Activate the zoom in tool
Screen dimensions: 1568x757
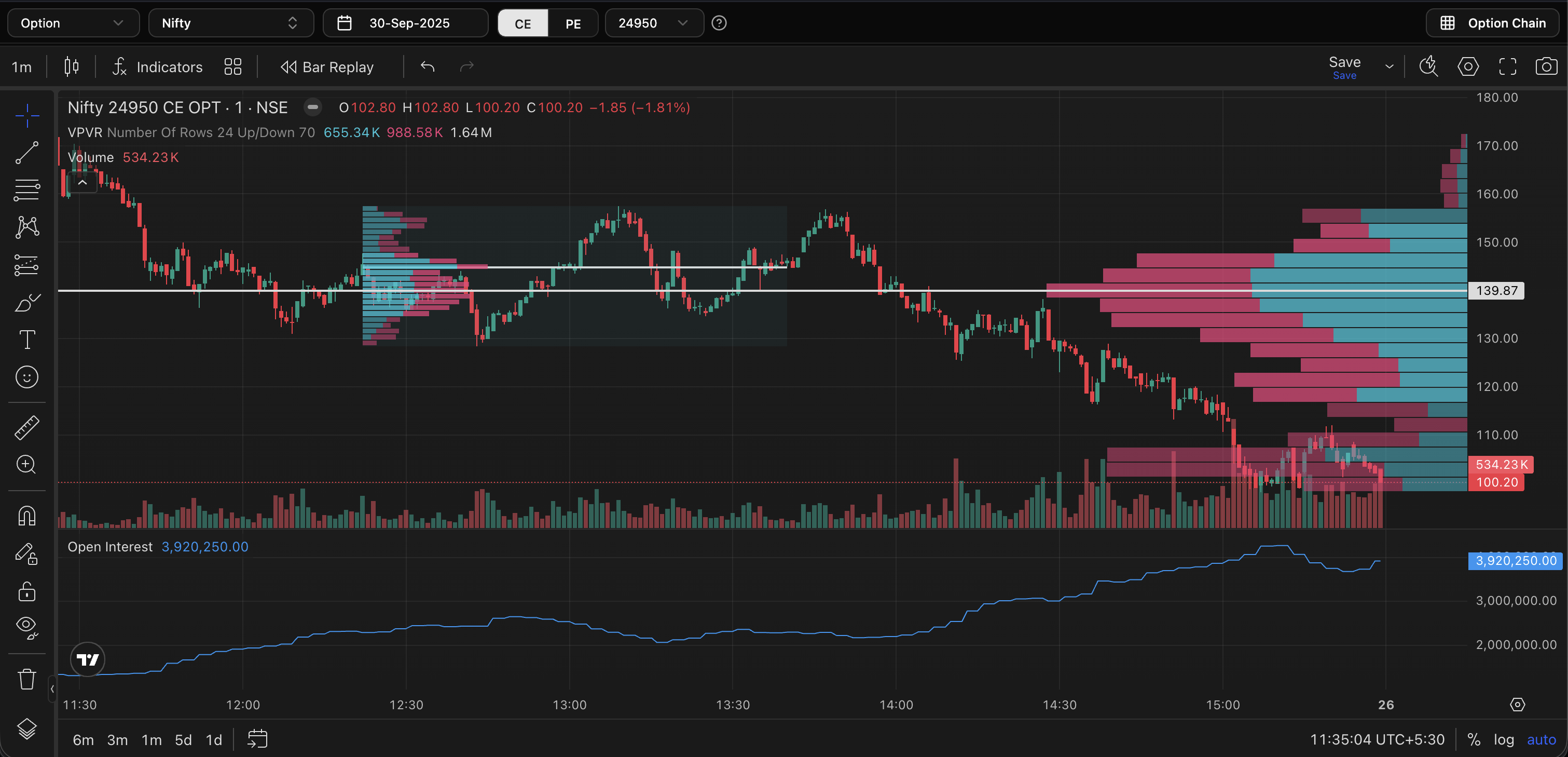(27, 465)
